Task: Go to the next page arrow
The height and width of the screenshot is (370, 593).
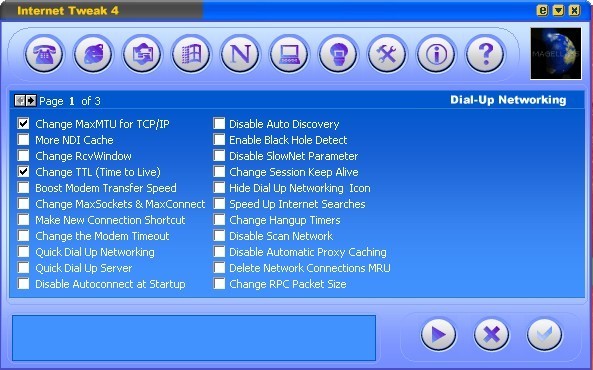Action: 31,101
